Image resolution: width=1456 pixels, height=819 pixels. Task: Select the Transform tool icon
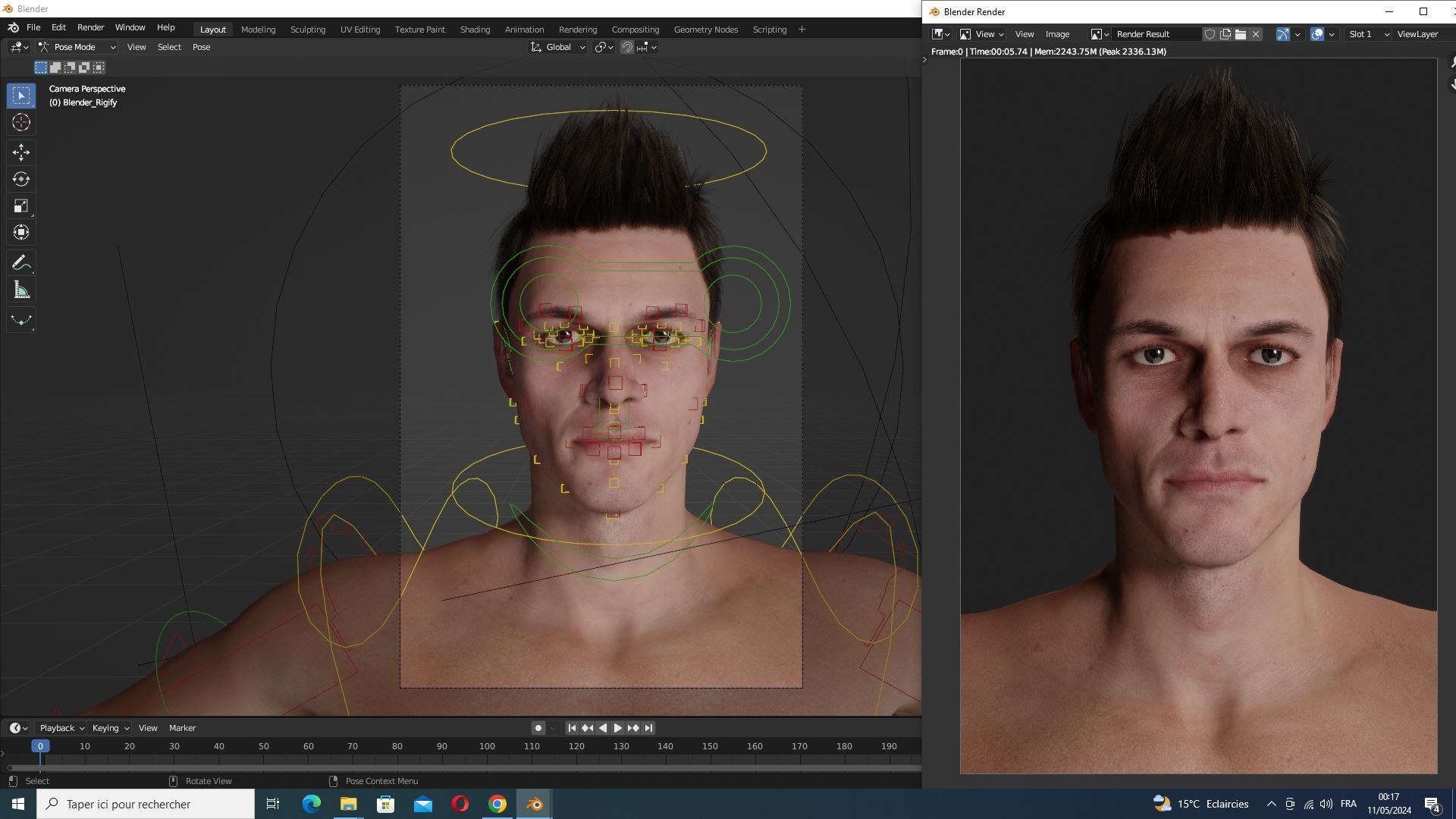[x=21, y=232]
